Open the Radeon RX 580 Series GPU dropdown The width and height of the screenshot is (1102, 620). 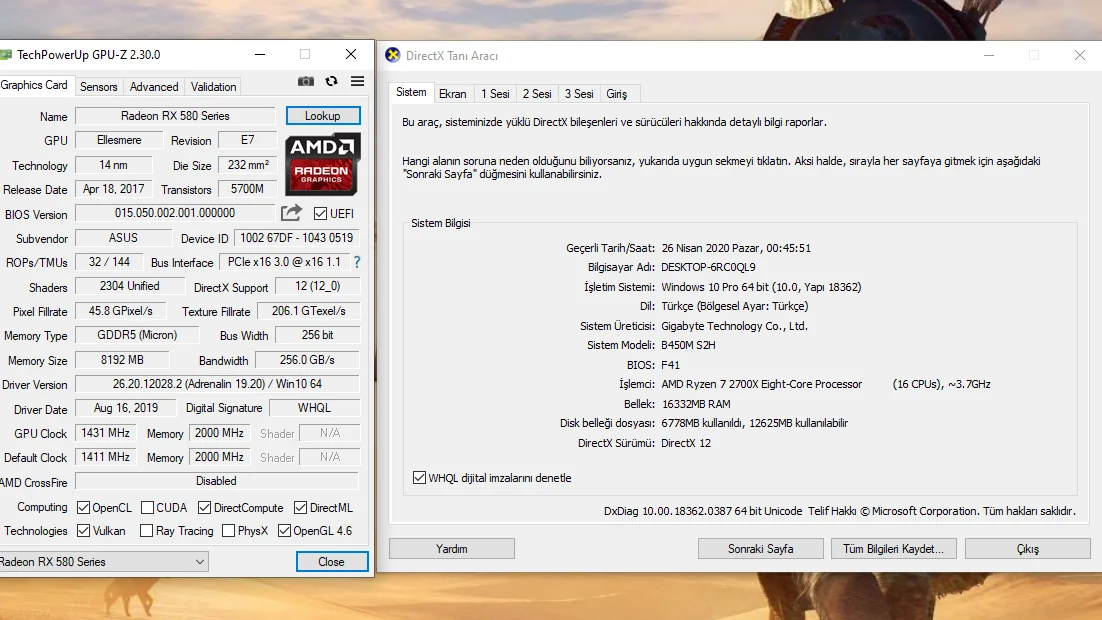(x=104, y=562)
